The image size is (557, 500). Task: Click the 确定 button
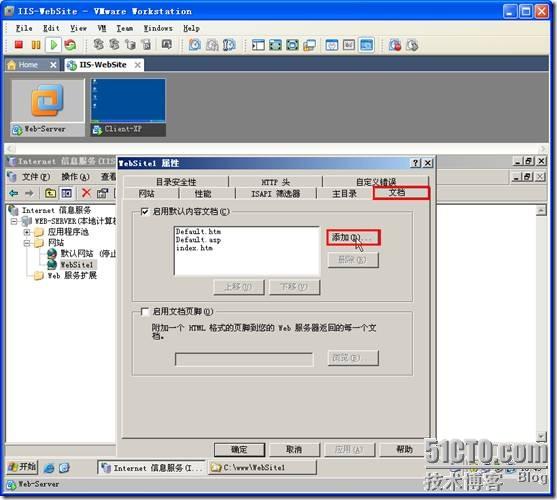pos(239,450)
